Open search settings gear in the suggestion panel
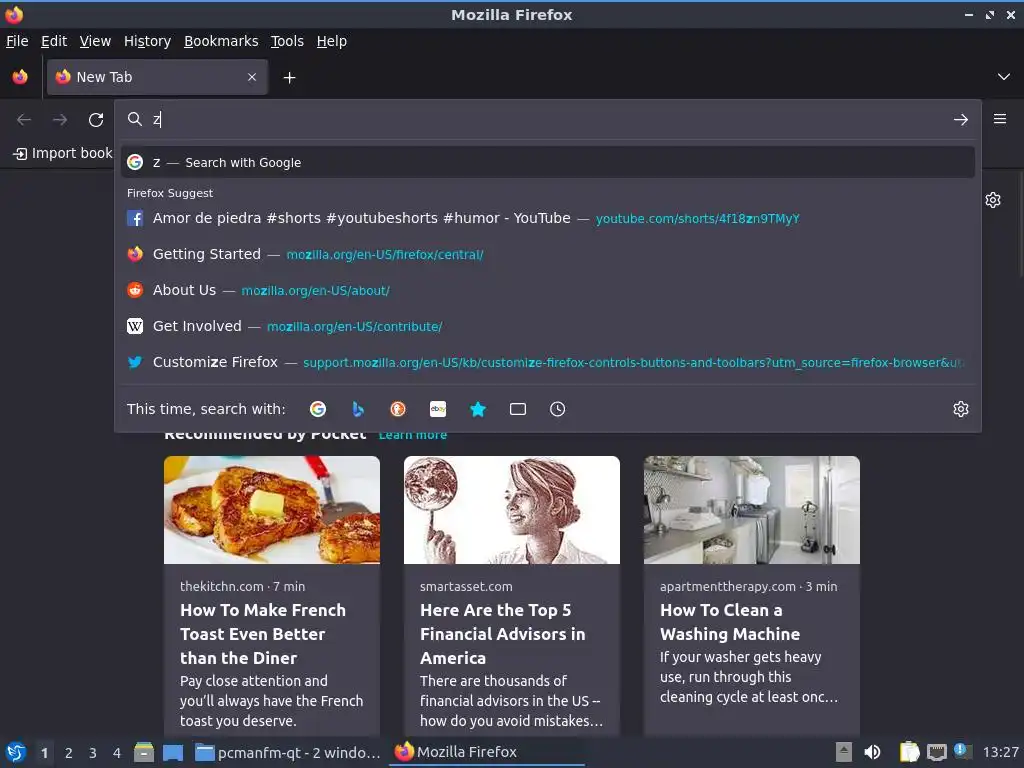 coord(961,409)
